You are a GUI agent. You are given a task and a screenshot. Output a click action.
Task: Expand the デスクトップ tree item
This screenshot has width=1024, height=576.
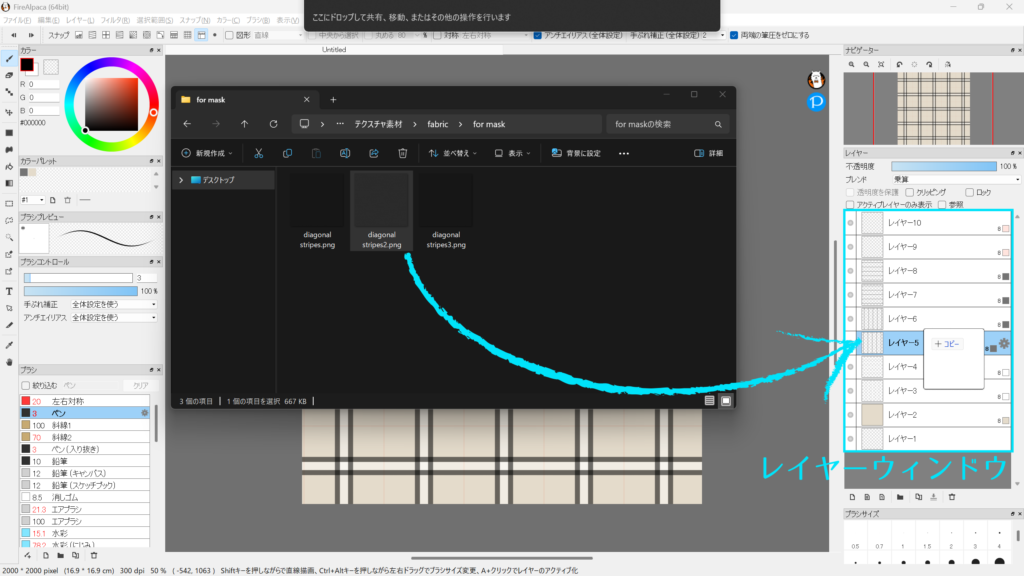[x=180, y=180]
